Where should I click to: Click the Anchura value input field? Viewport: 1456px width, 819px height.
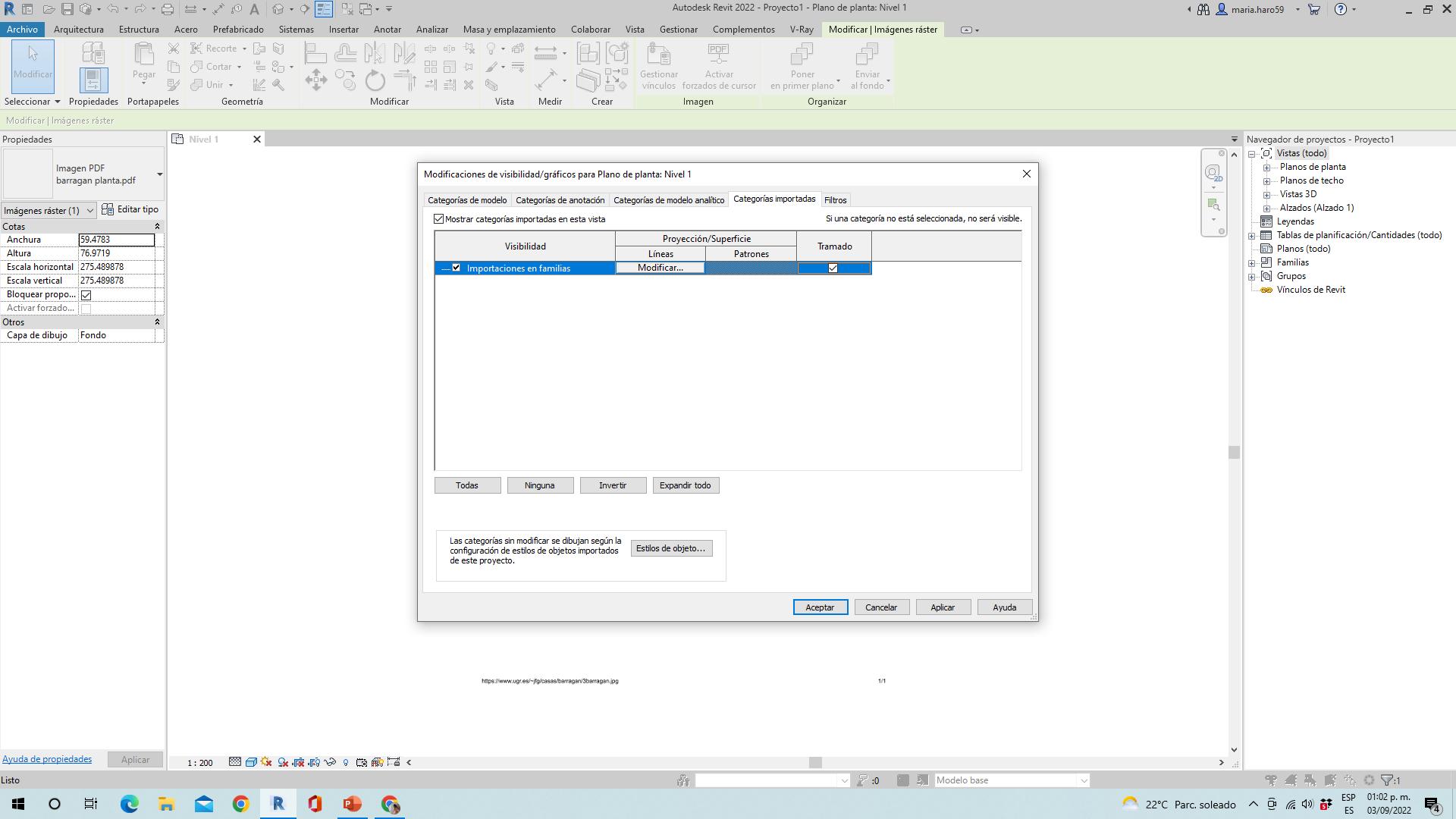coord(116,240)
